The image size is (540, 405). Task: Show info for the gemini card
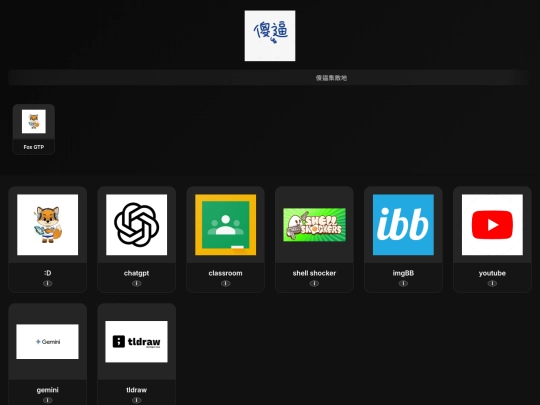pyautogui.click(x=48, y=400)
